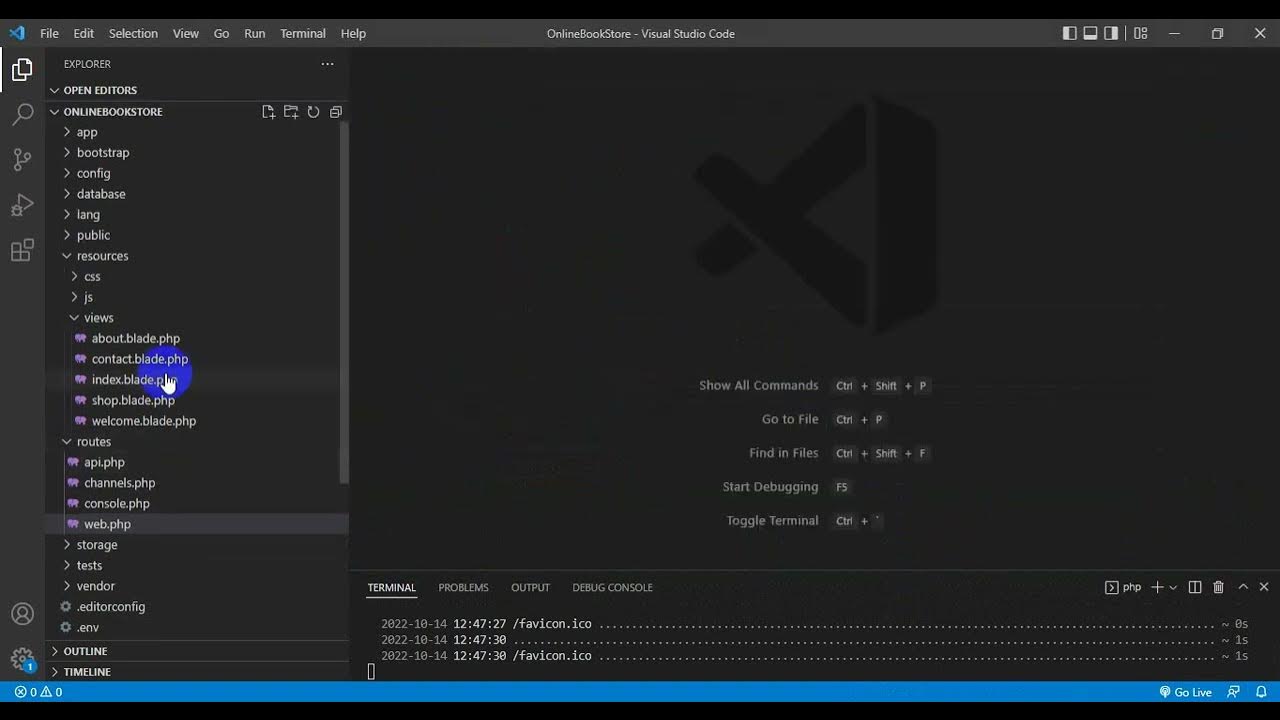Image resolution: width=1280 pixels, height=720 pixels.
Task: Open the Run menu
Action: tap(255, 33)
